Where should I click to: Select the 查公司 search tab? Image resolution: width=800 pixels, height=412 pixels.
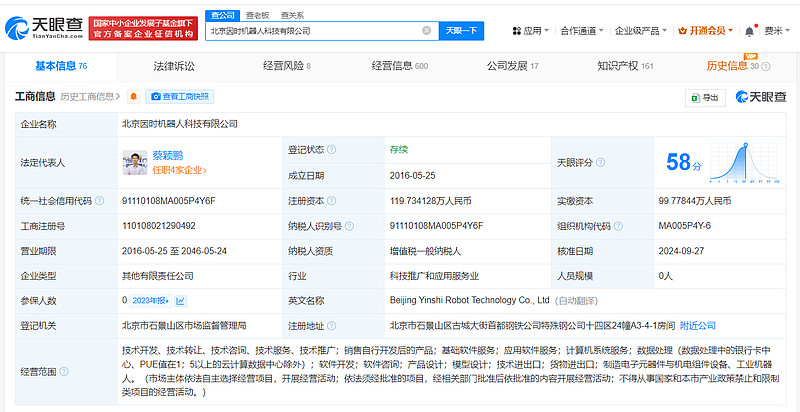point(222,15)
